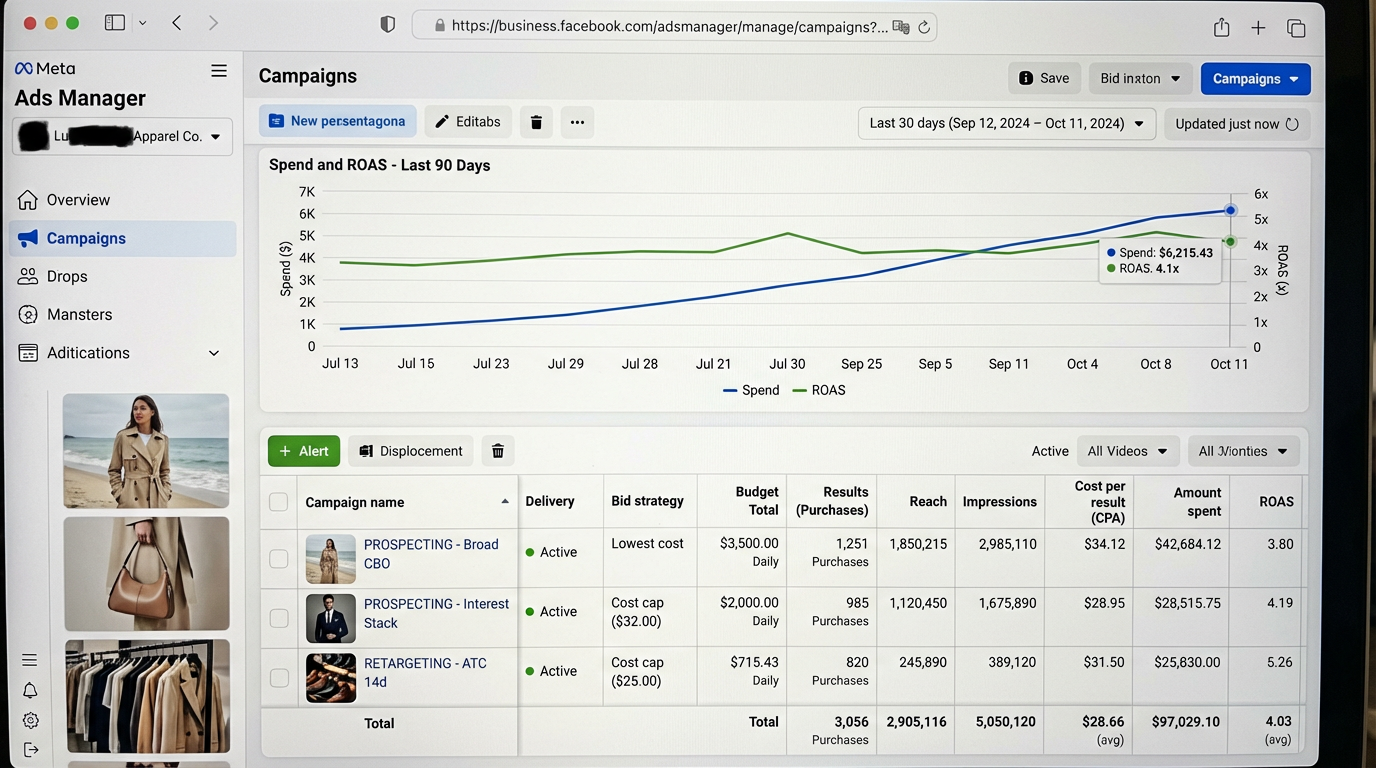Viewport: 1376px width, 768px height.
Task: Open the browser sidebar dropdown chevron
Action: tap(142, 23)
